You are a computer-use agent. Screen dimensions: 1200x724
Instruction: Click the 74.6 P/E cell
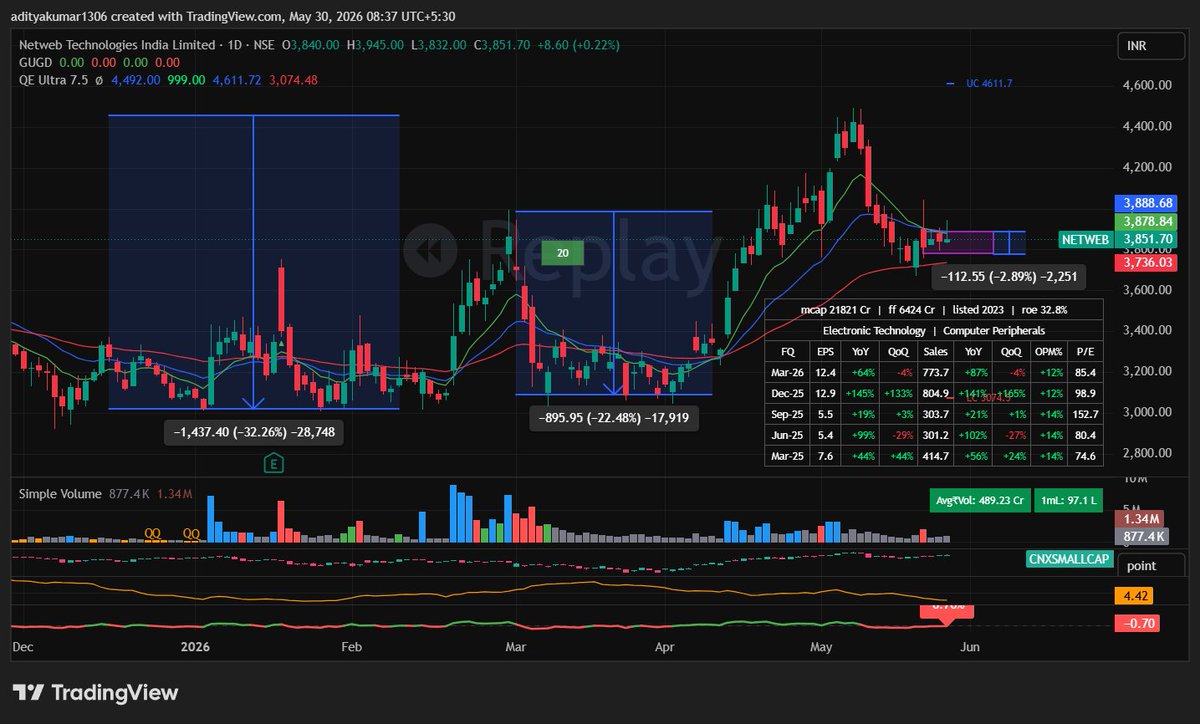[1085, 456]
